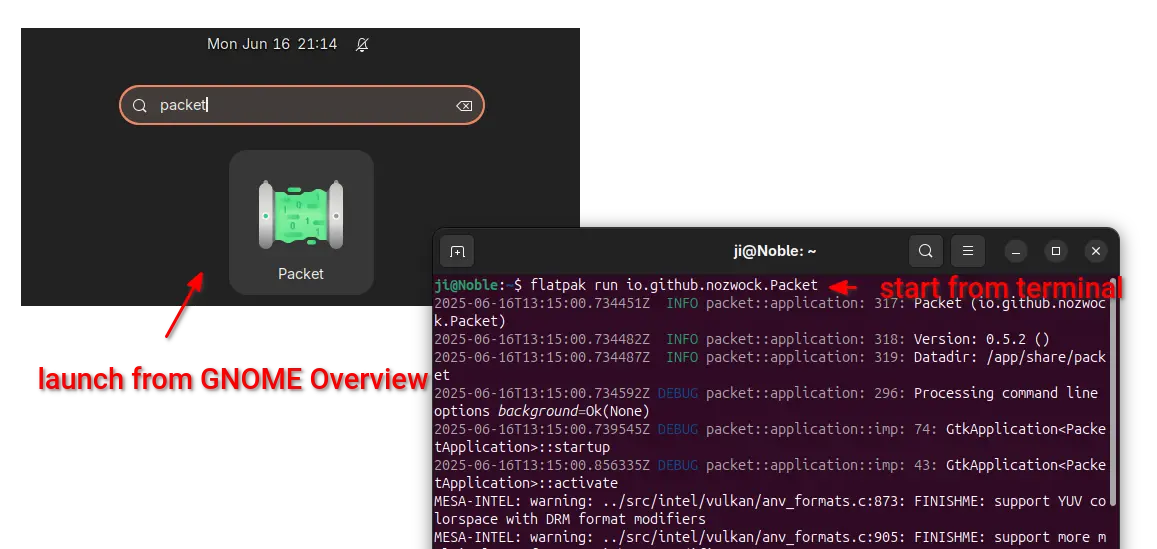
Task: Click 'Datadir: /app/share/pack' log text
Action: [x=1009, y=357]
